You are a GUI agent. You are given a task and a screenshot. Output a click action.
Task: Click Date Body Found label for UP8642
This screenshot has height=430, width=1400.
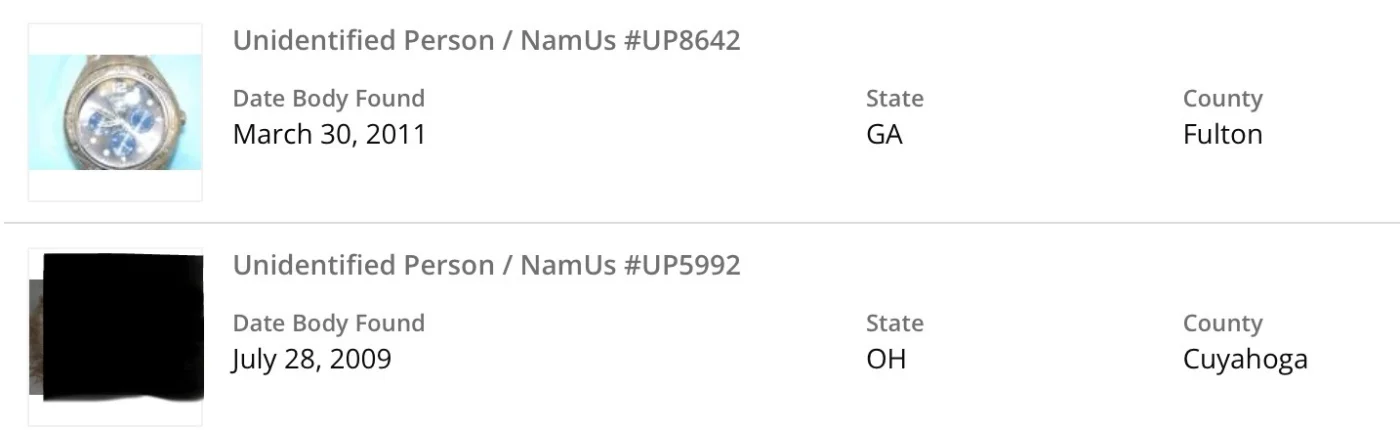tap(328, 99)
